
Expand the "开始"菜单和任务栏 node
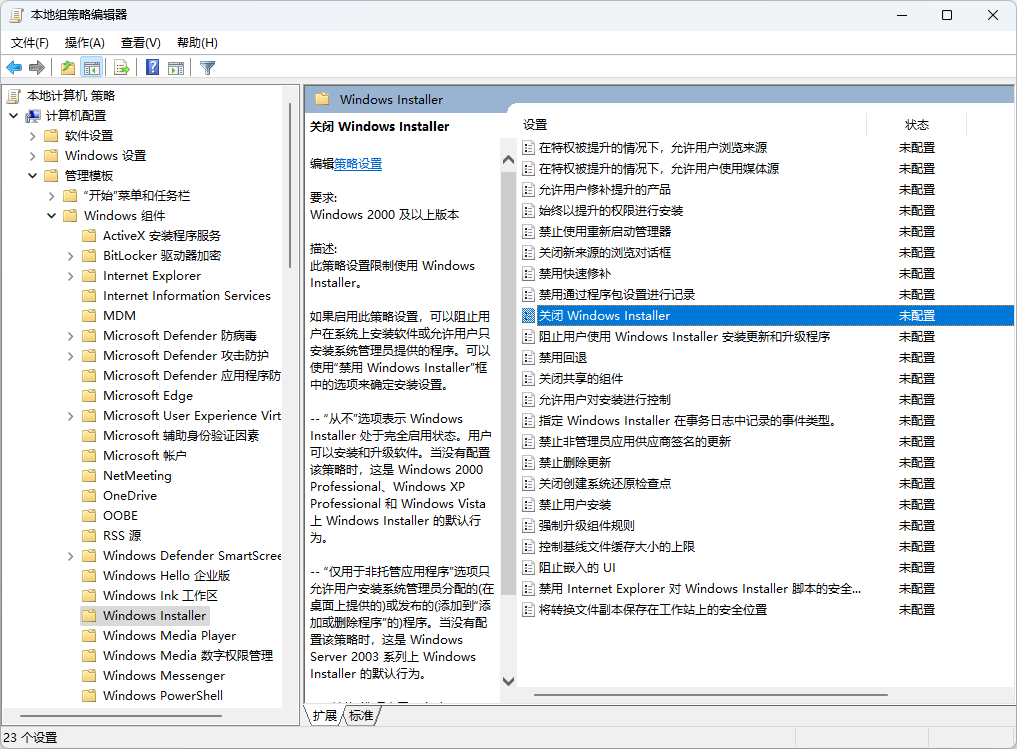52,196
